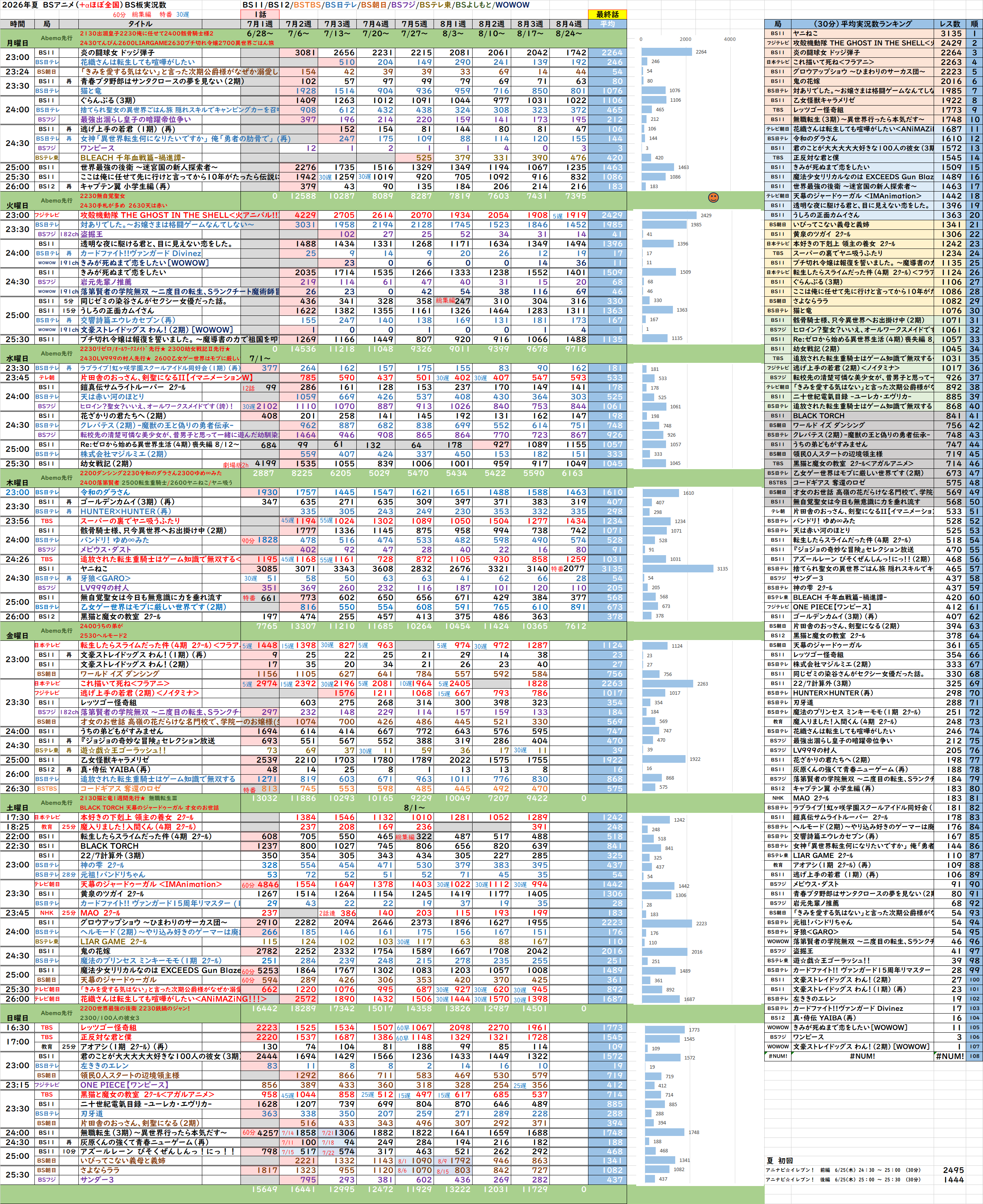This screenshot has width=983, height=1204.
Task: Click the "日曜日" day label
Action: pyautogui.click(x=18, y=1018)
